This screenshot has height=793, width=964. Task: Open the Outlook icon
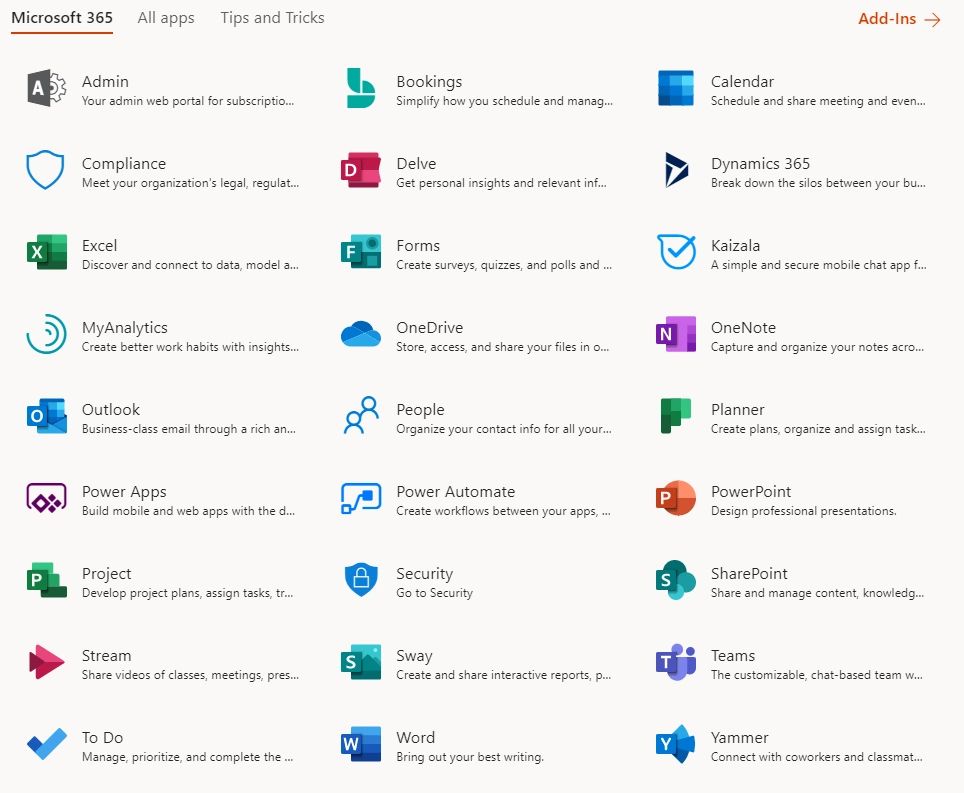46,417
